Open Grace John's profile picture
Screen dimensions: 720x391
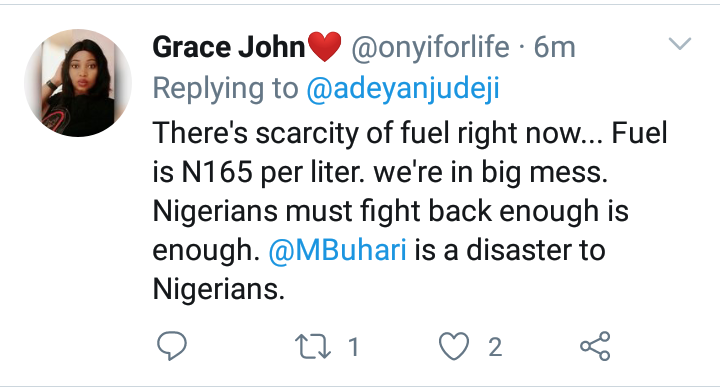click(78, 83)
